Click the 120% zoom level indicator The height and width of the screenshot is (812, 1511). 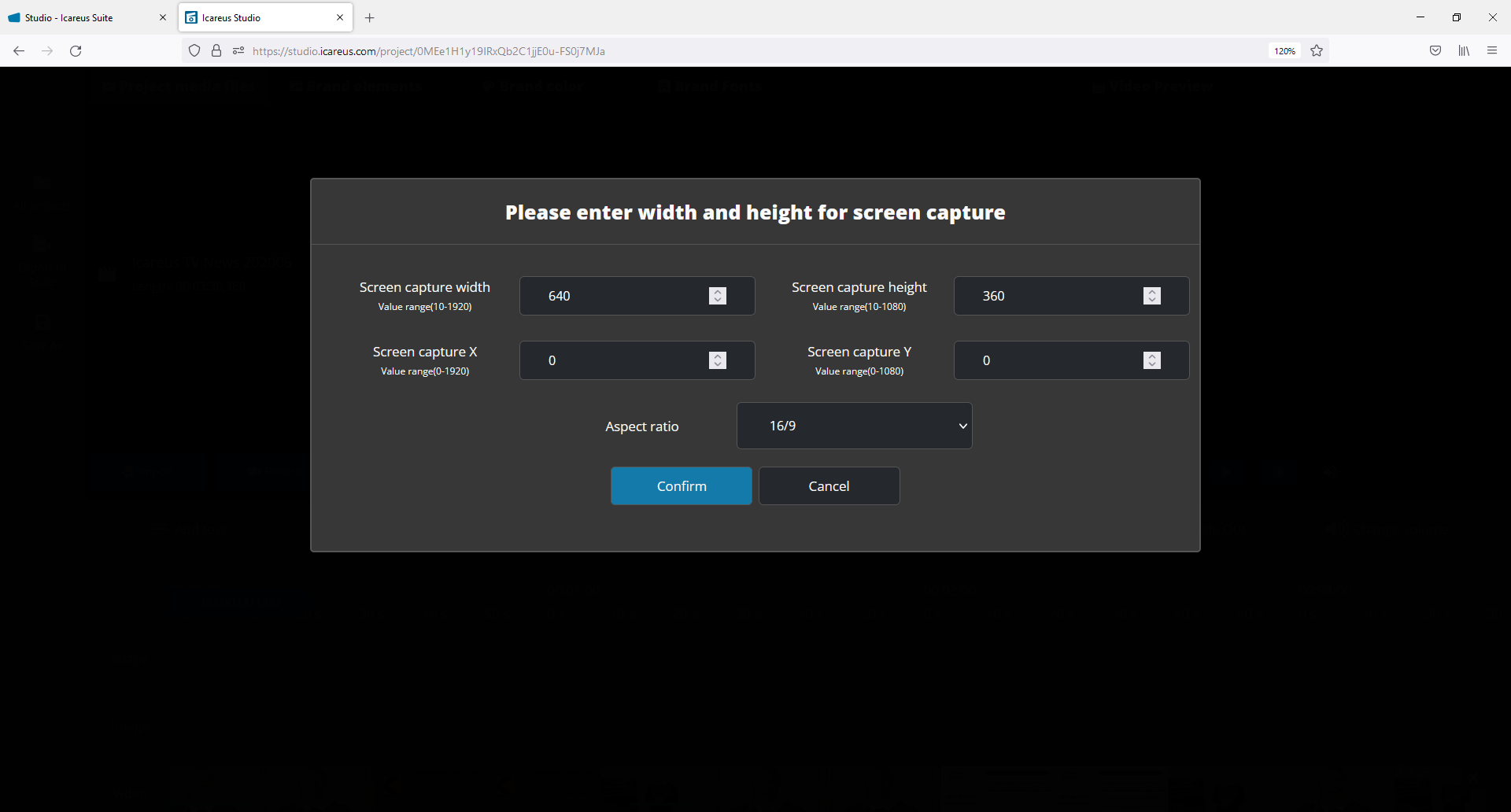click(1284, 51)
